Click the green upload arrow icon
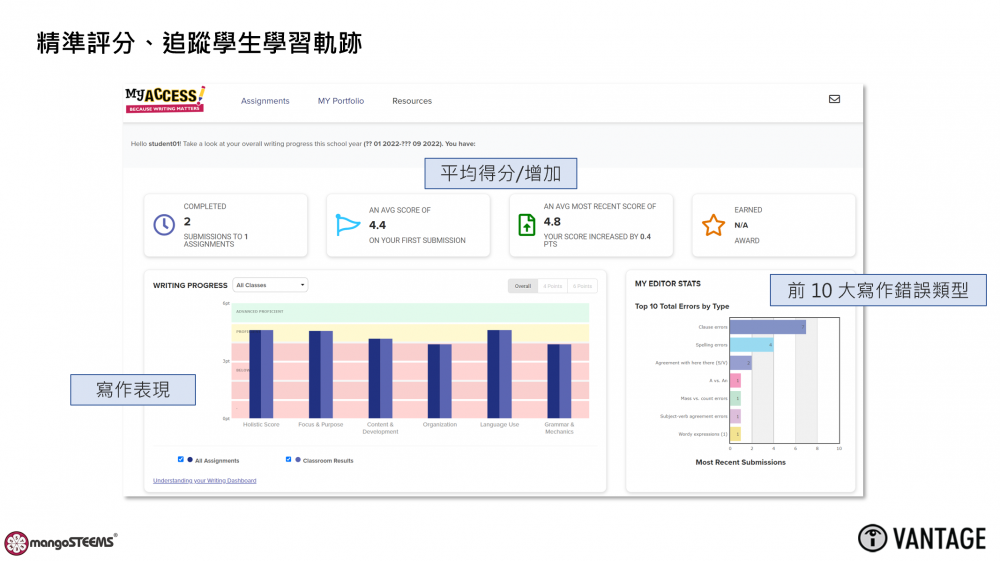Viewport: 1000px width, 561px height. click(527, 225)
